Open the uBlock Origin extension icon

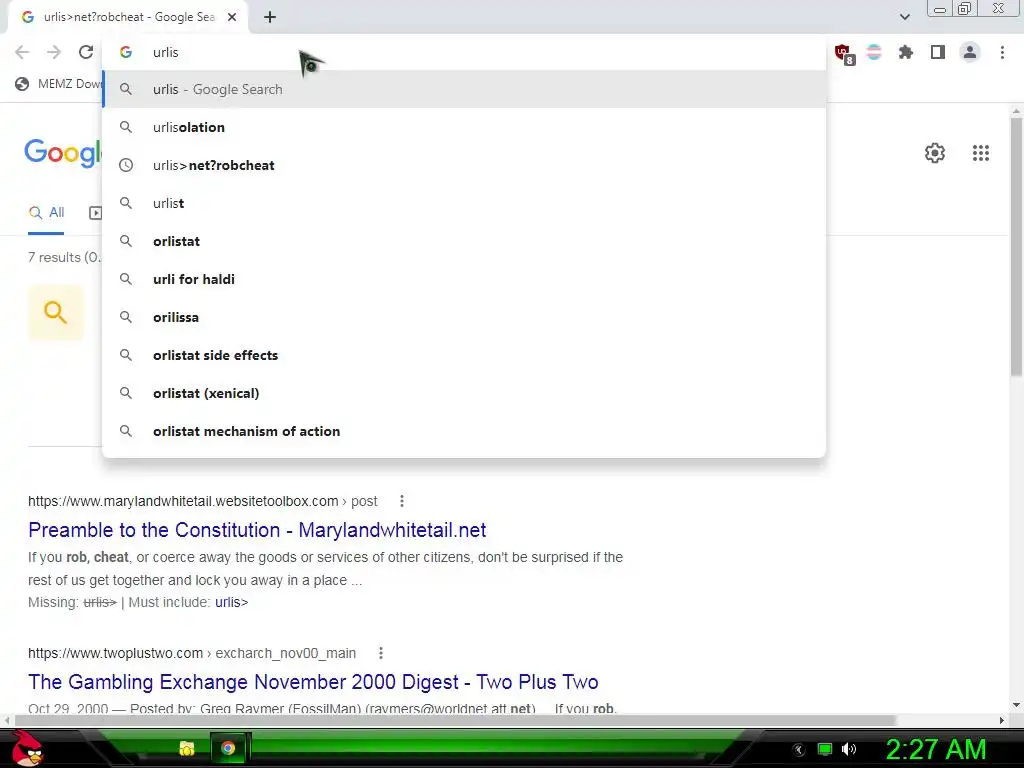(x=844, y=53)
